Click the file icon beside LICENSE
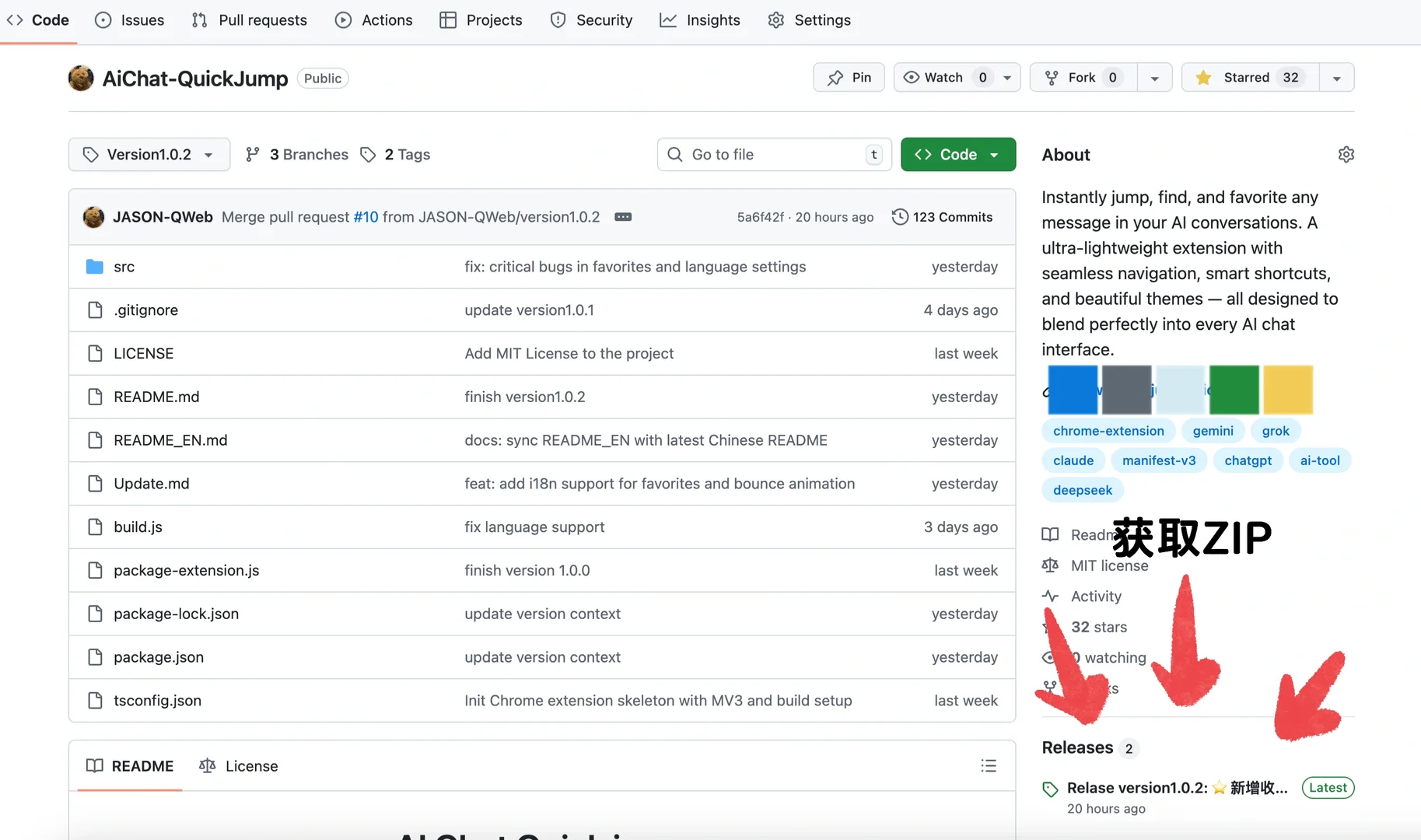The width and height of the screenshot is (1421, 840). click(95, 354)
